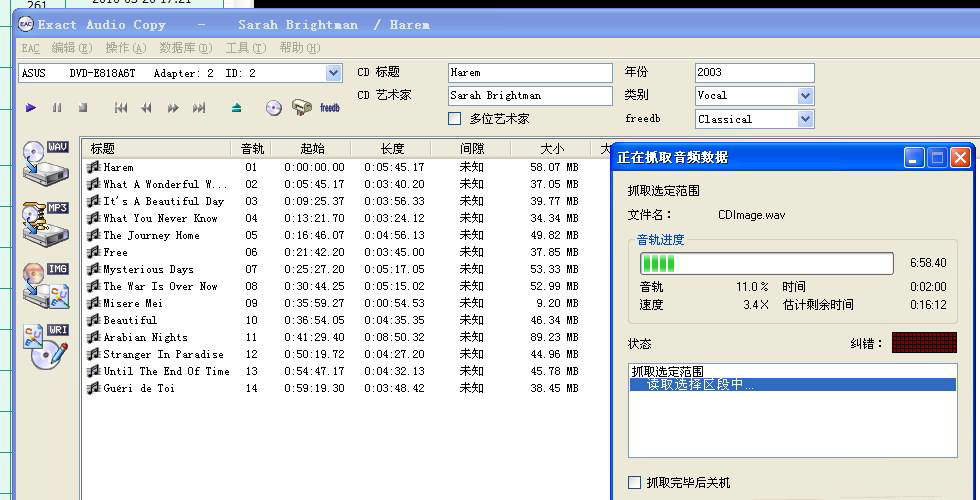Image resolution: width=980 pixels, height=500 pixels.
Task: Click the WRI write CD icon
Action: click(46, 346)
